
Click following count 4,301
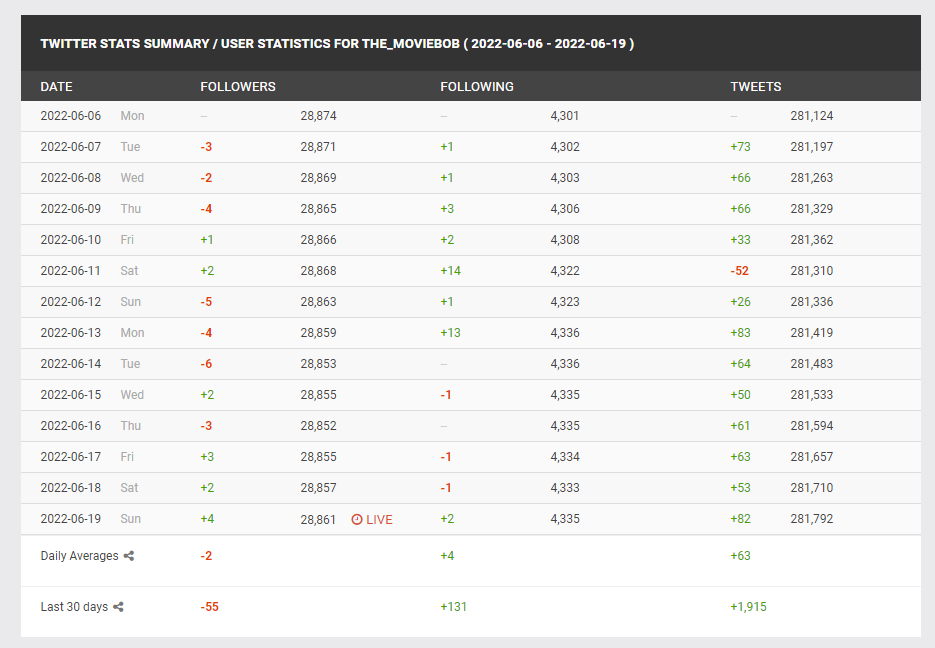(x=565, y=116)
